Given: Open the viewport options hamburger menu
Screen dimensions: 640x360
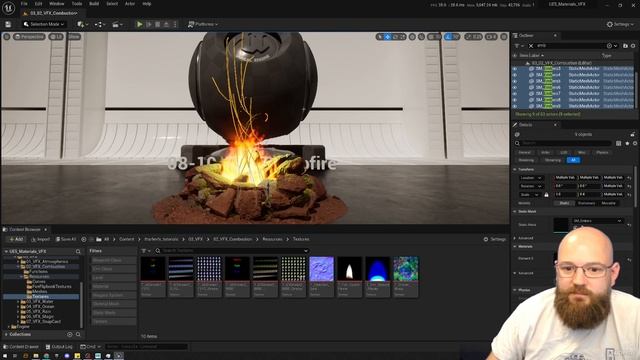Looking at the screenshot, I should [x=7, y=37].
